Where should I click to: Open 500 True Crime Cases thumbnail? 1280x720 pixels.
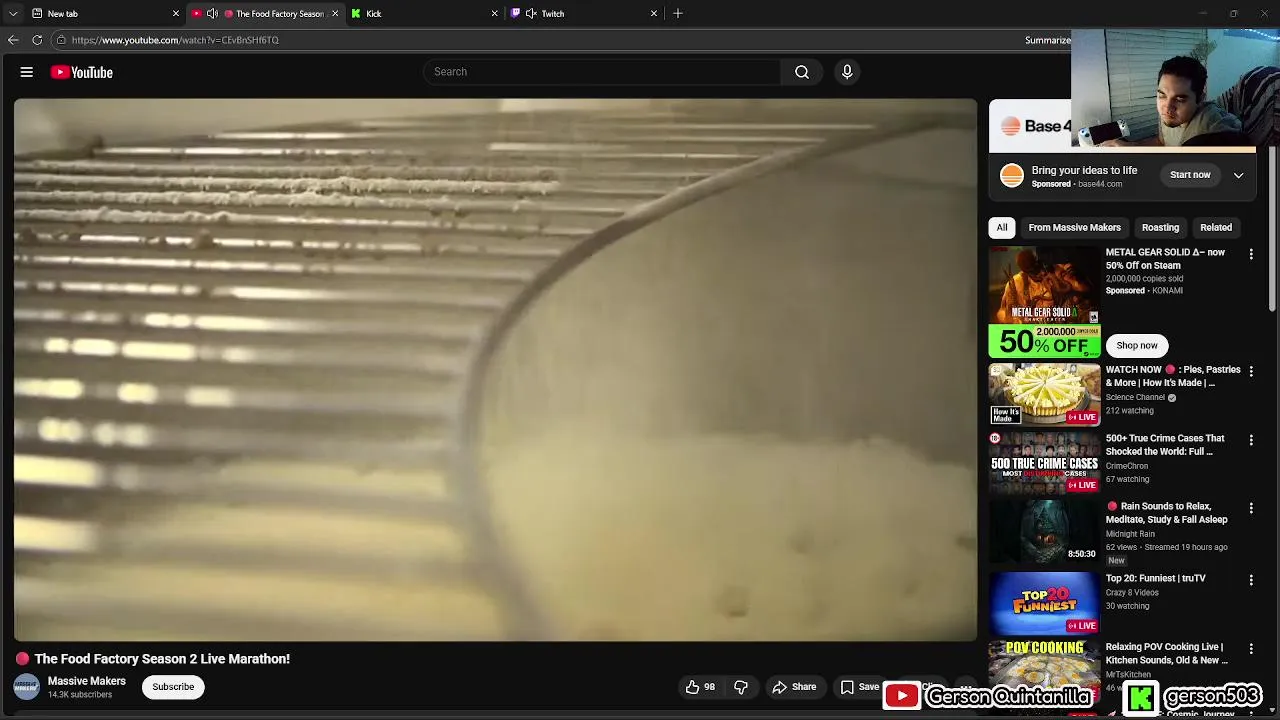[x=1044, y=463]
